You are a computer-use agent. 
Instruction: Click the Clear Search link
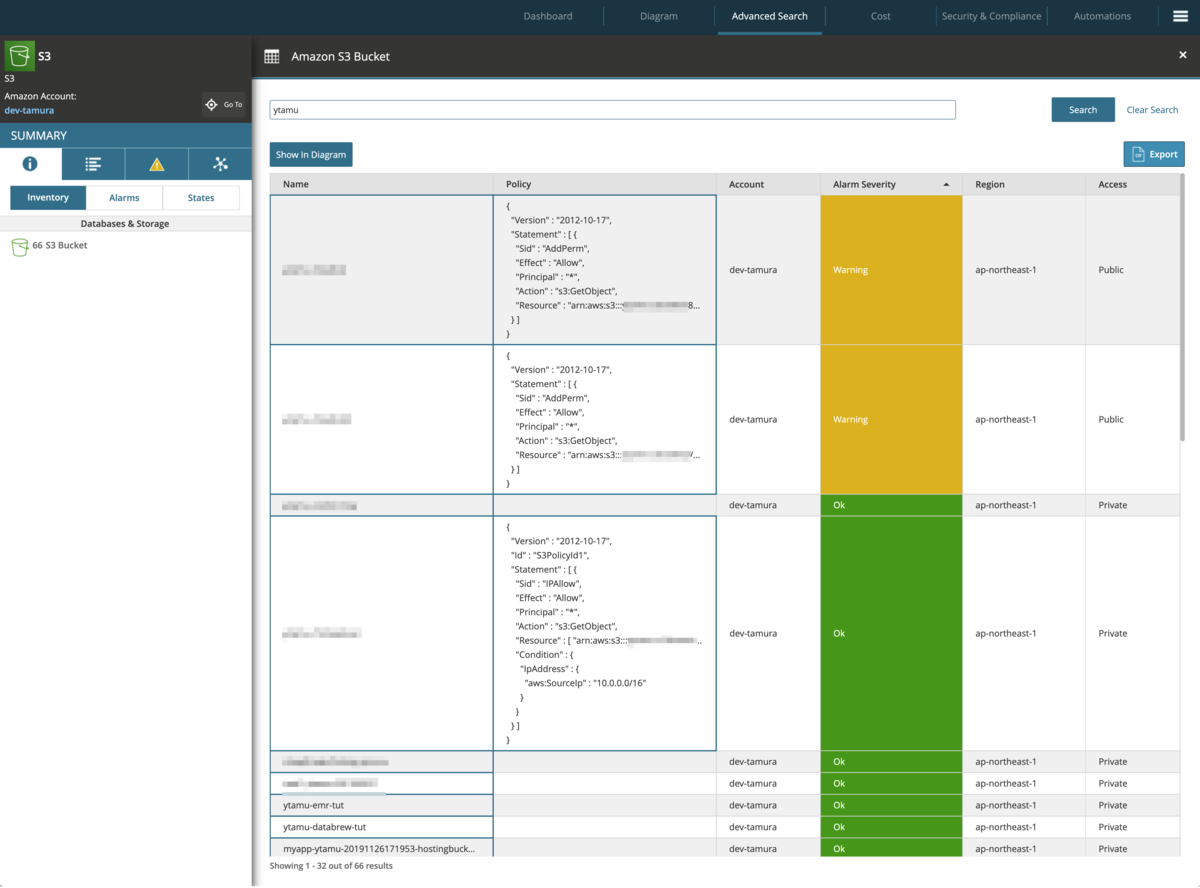[1152, 110]
